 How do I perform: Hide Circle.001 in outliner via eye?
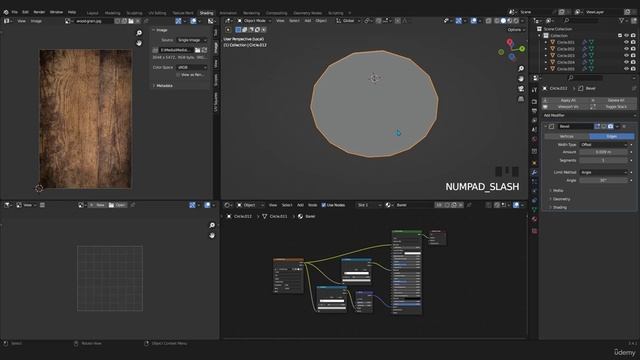tap(627, 42)
